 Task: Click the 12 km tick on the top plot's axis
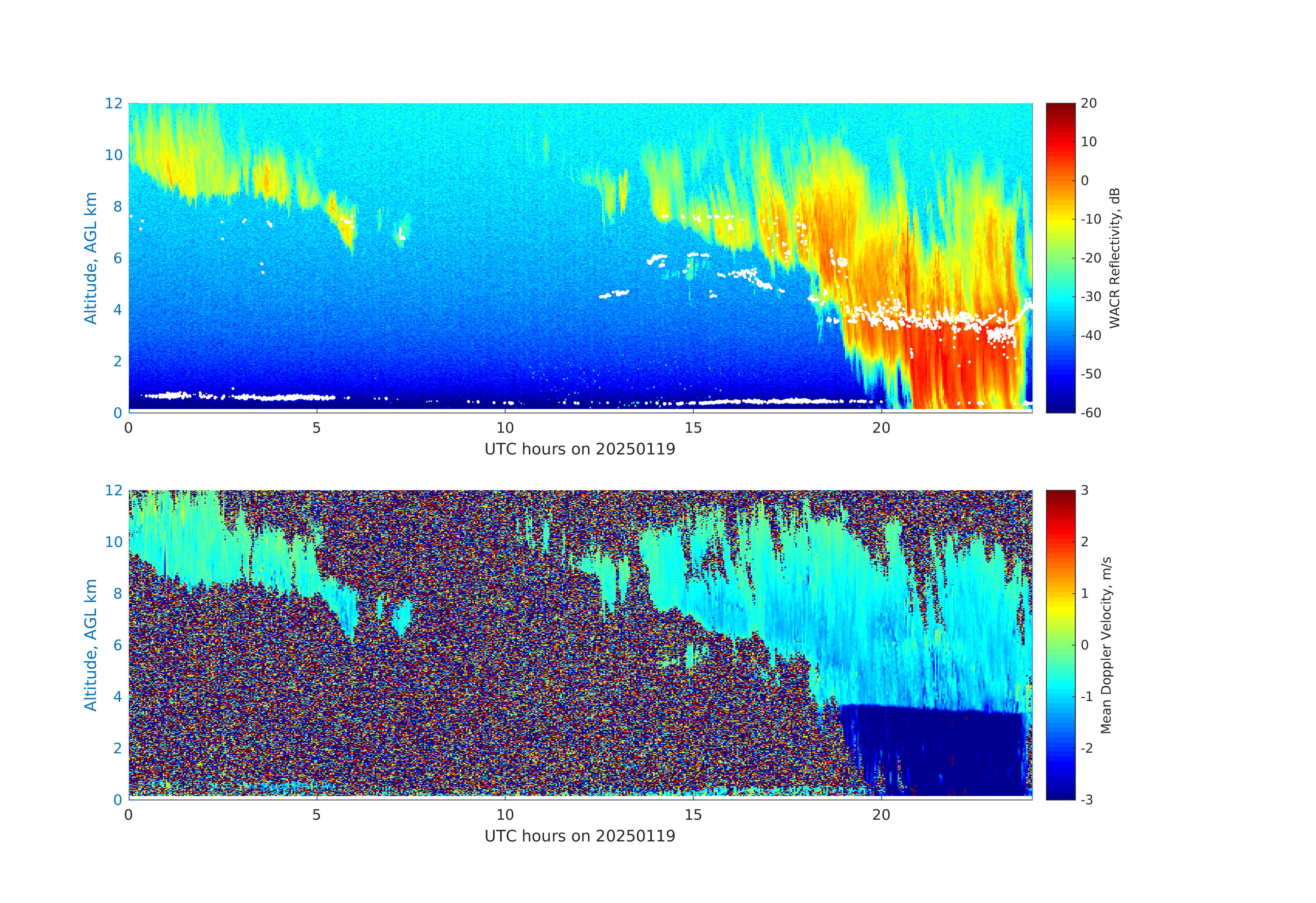[114, 104]
